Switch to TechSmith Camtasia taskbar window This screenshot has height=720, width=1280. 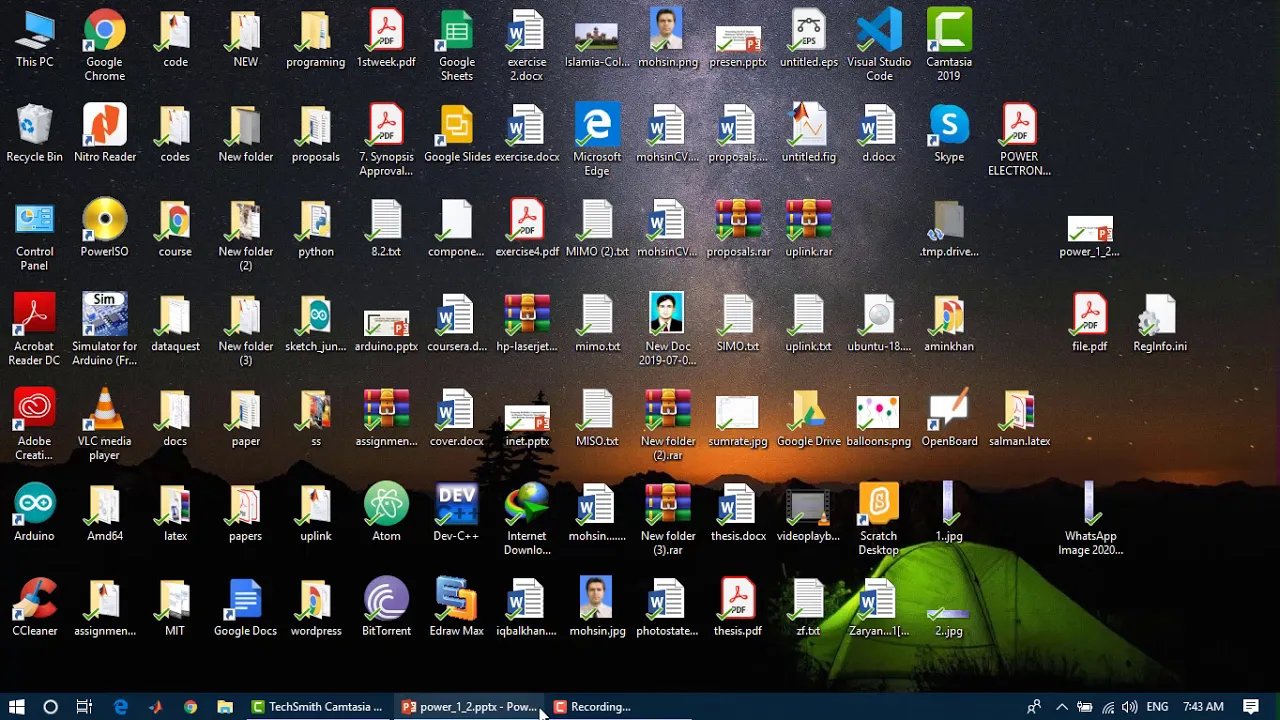point(317,706)
